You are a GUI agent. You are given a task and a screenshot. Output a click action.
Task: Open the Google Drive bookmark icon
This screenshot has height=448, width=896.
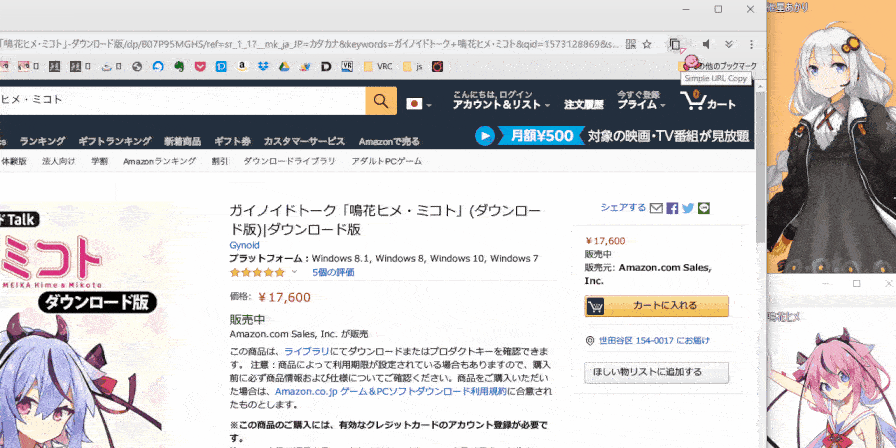pos(284,67)
